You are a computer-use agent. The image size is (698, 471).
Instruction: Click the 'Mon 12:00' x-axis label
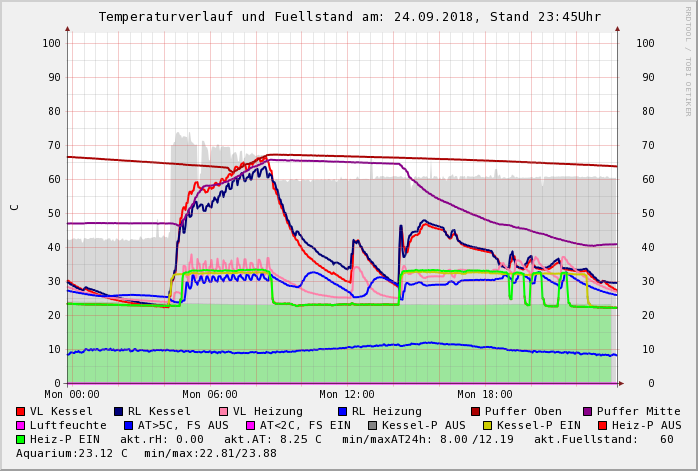[347, 394]
